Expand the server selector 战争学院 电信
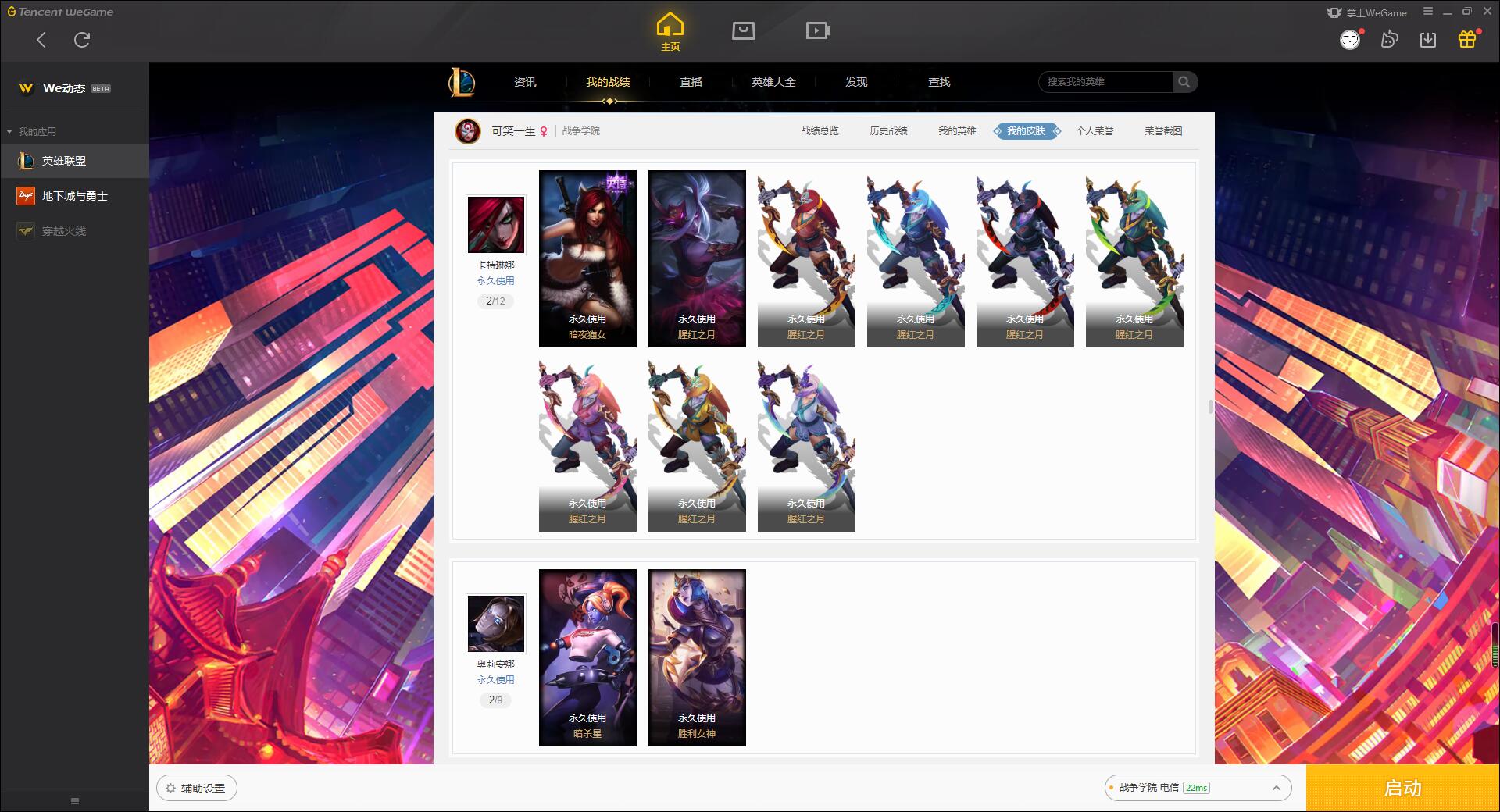Image resolution: width=1500 pixels, height=812 pixels. pyautogui.click(x=1198, y=788)
